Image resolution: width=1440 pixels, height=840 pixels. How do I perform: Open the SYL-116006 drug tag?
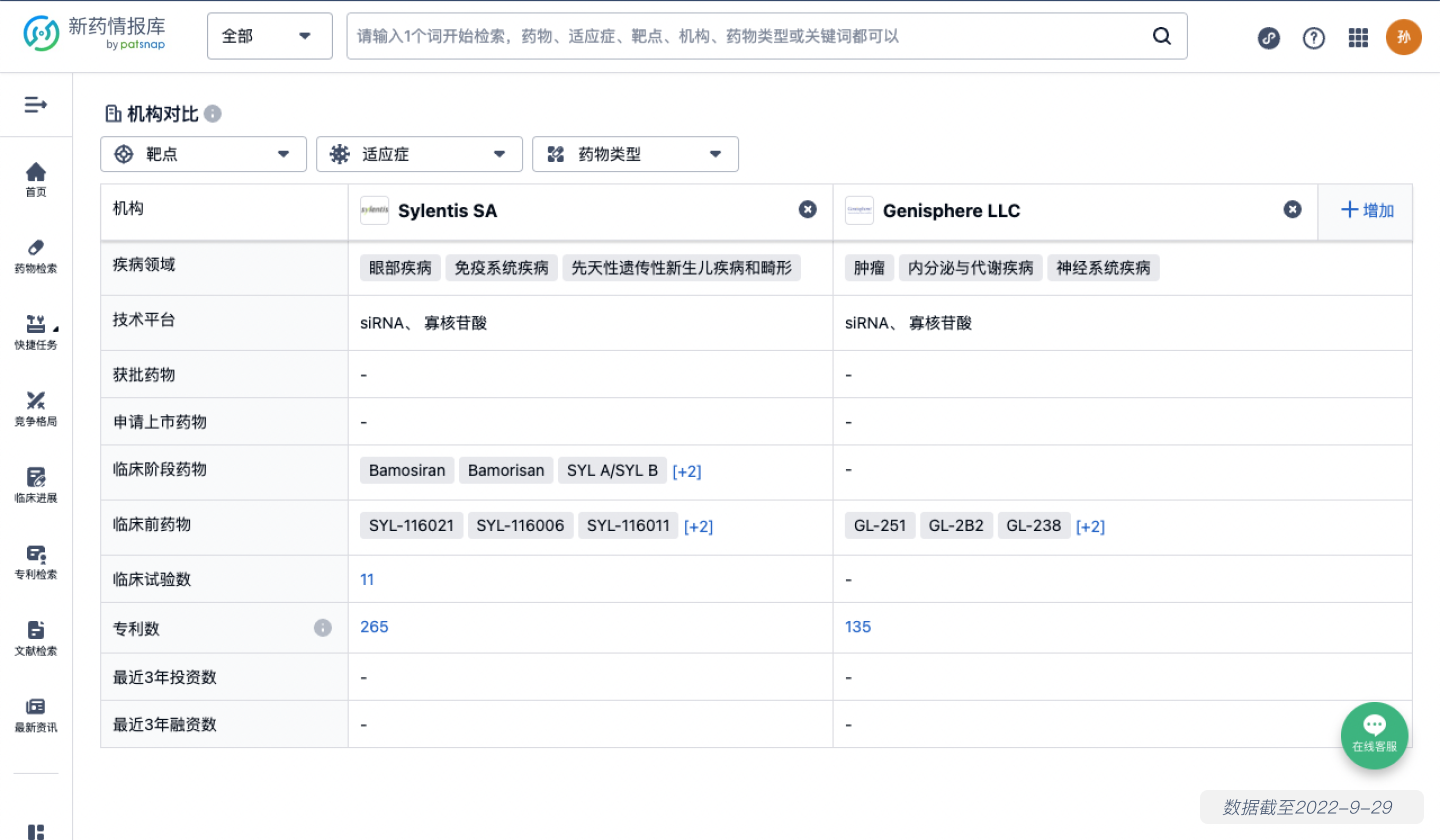520,526
